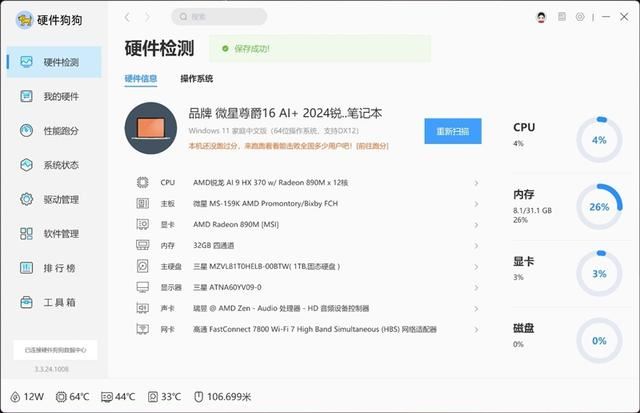Follow the 前往跑分 link
Image resolution: width=640 pixels, height=413 pixels.
pyautogui.click(x=372, y=146)
